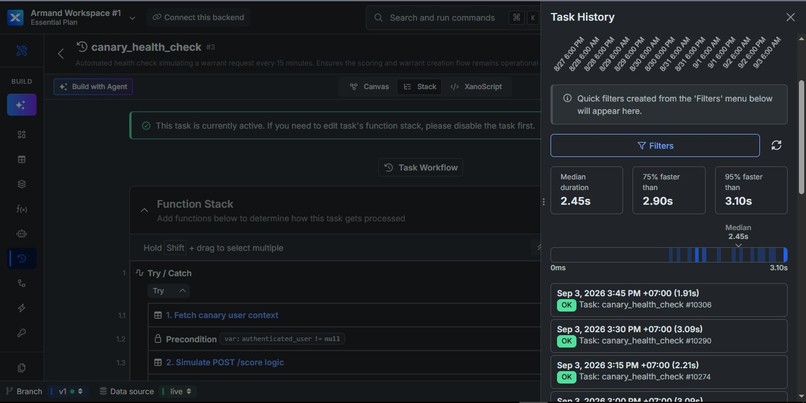Screen dimensions: 806x403
Task: Open the triggers lightning sidebar icon
Action: click(22, 308)
